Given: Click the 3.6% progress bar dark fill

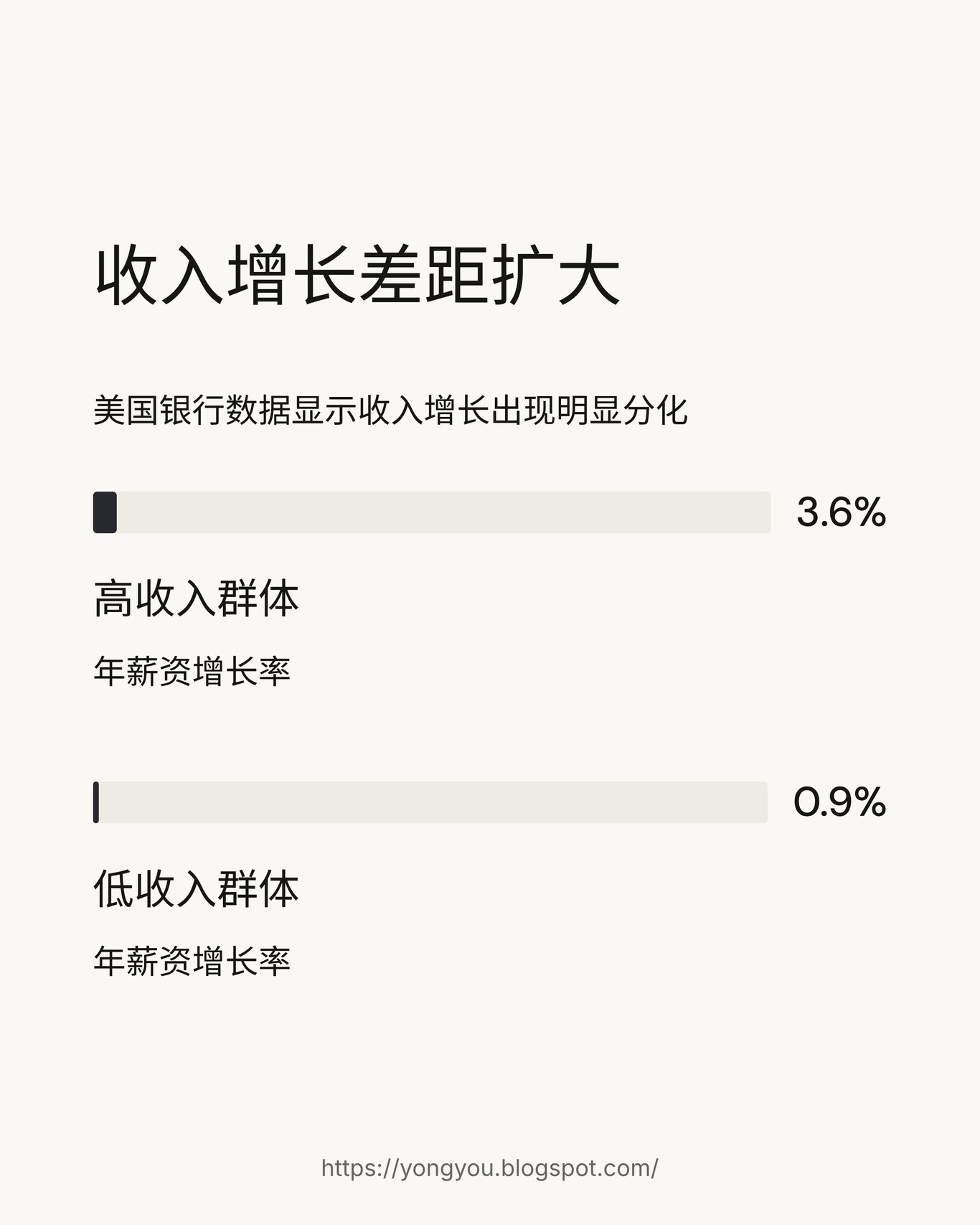Looking at the screenshot, I should (105, 512).
